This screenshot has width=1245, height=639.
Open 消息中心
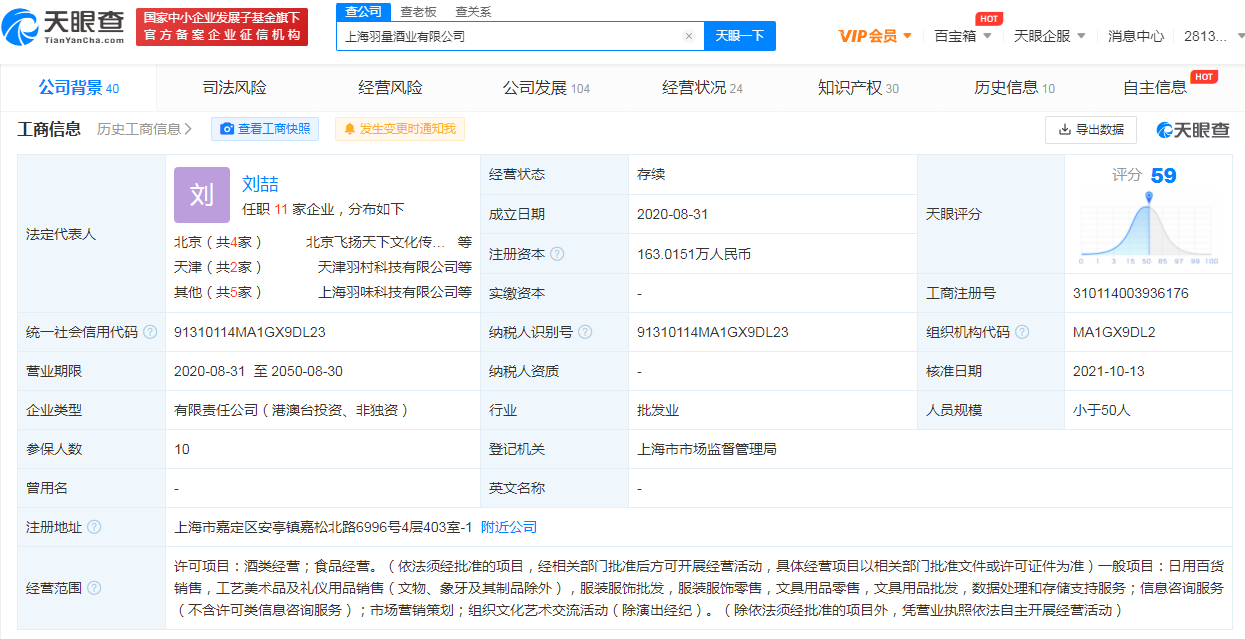pyautogui.click(x=1136, y=36)
